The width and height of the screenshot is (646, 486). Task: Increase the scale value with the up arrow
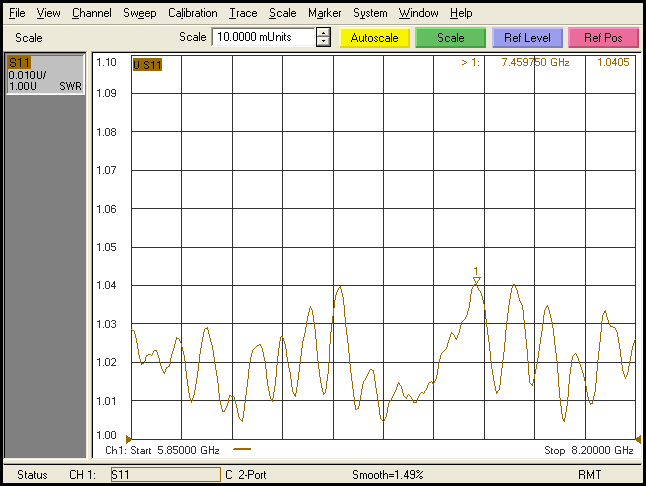pos(323,32)
